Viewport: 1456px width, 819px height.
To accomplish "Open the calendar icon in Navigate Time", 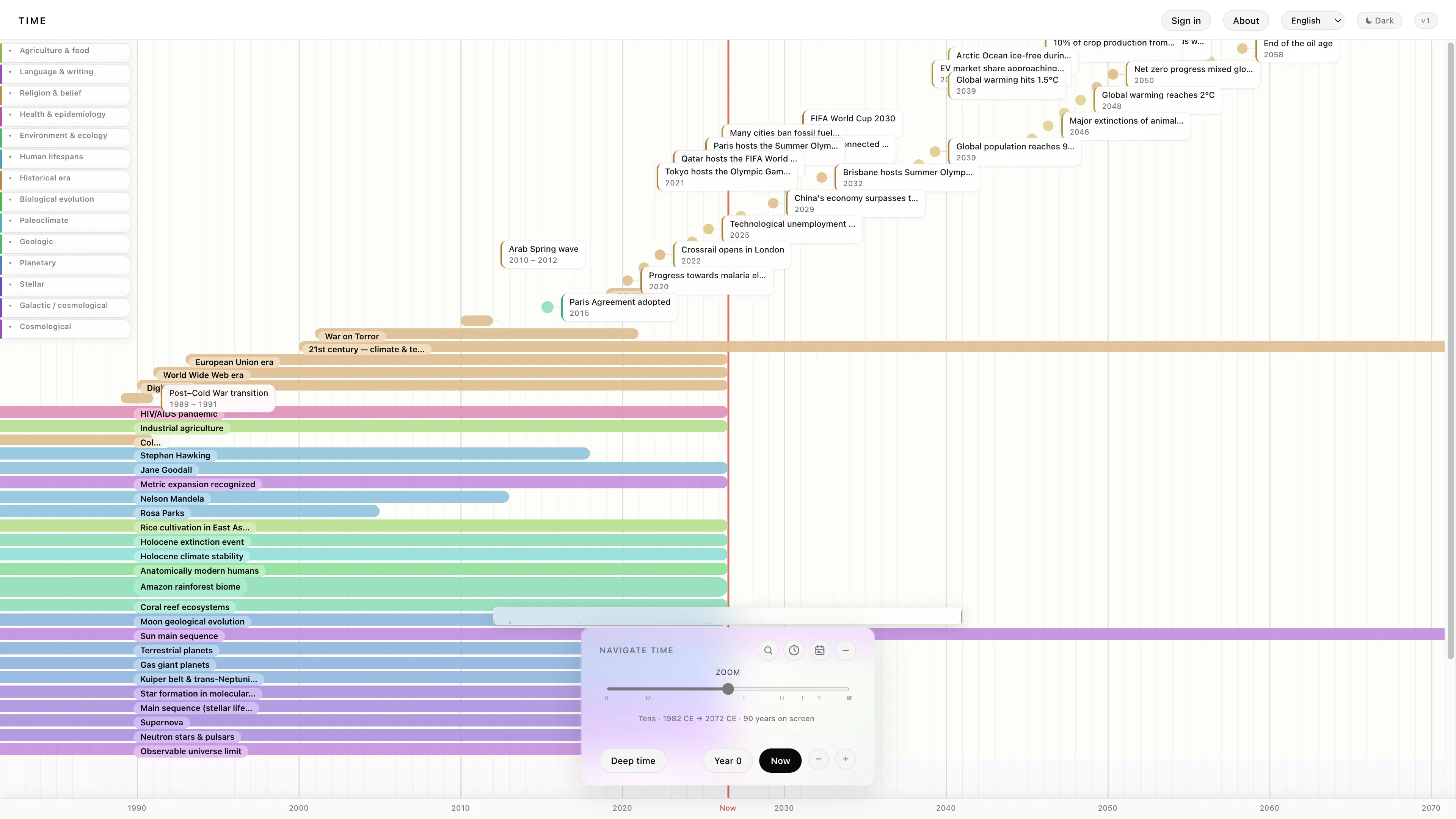I will point(819,651).
